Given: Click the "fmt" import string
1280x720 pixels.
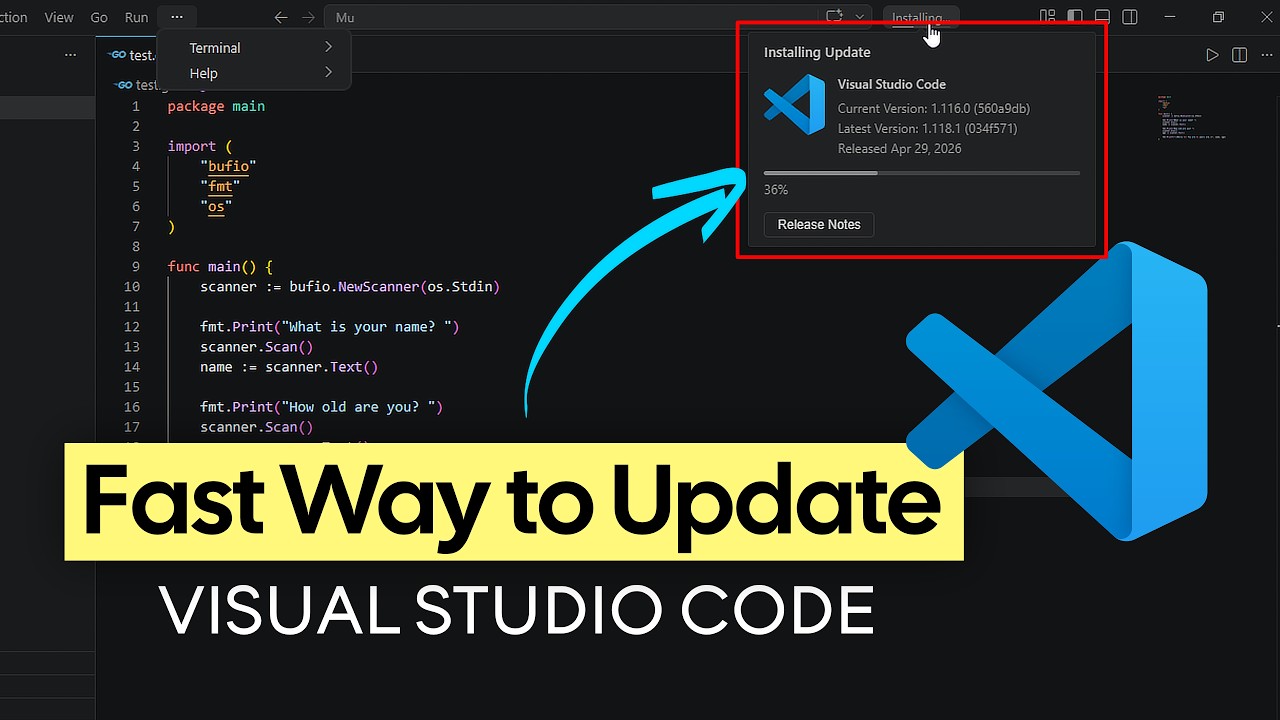Looking at the screenshot, I should point(220,186).
